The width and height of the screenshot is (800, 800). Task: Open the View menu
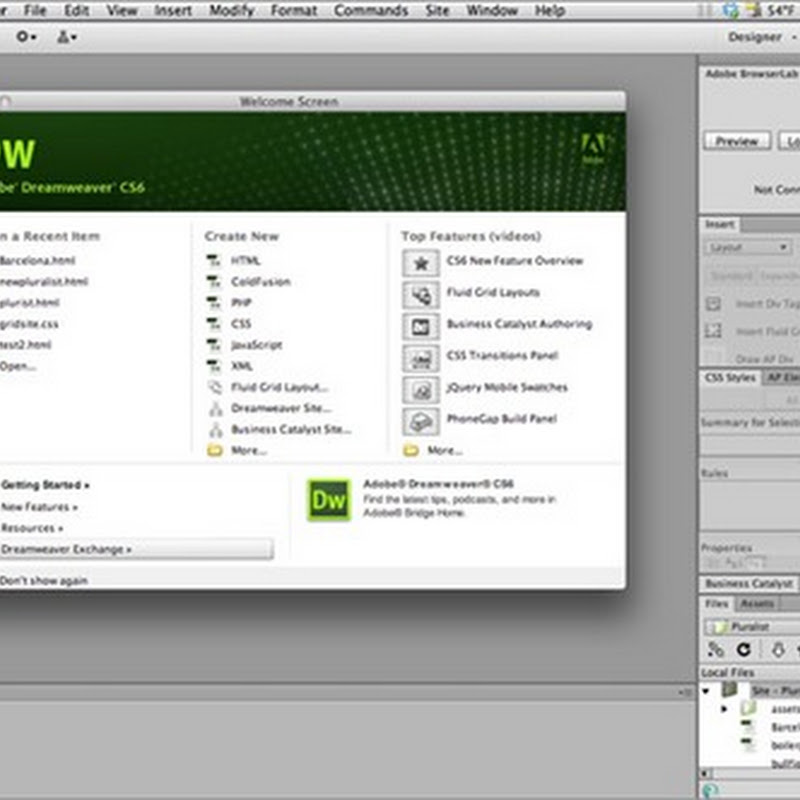tap(121, 10)
